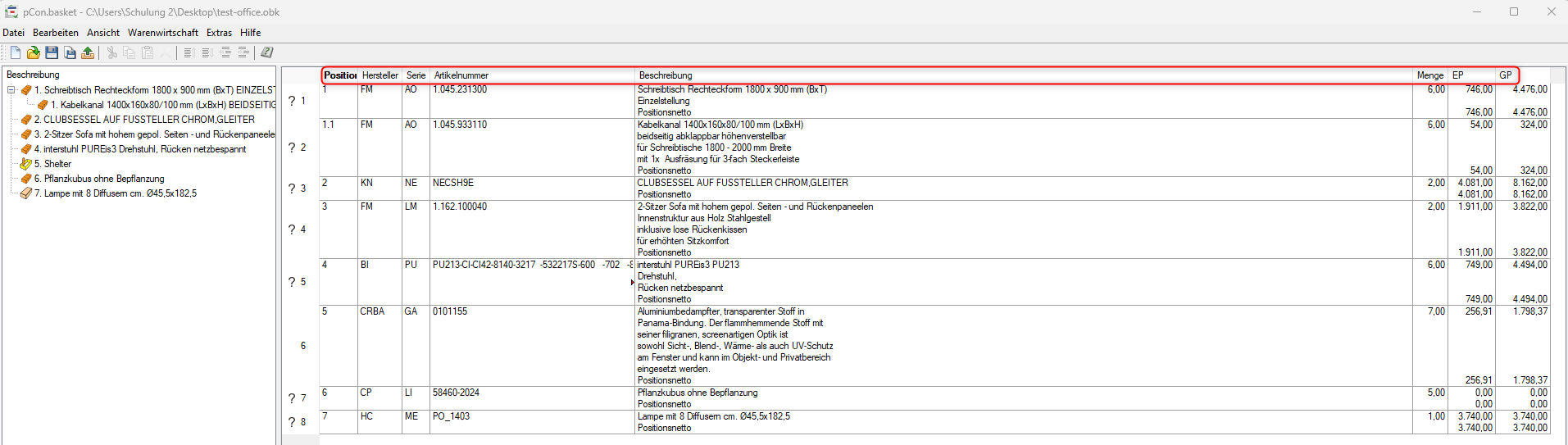Click the open file folder icon
Image resolution: width=1568 pixels, height=445 pixels.
(x=34, y=52)
